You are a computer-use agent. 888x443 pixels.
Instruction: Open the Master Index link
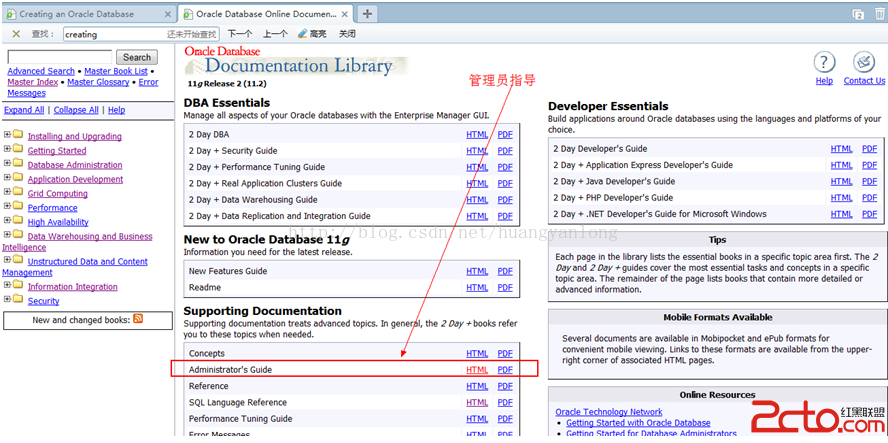tap(32, 82)
